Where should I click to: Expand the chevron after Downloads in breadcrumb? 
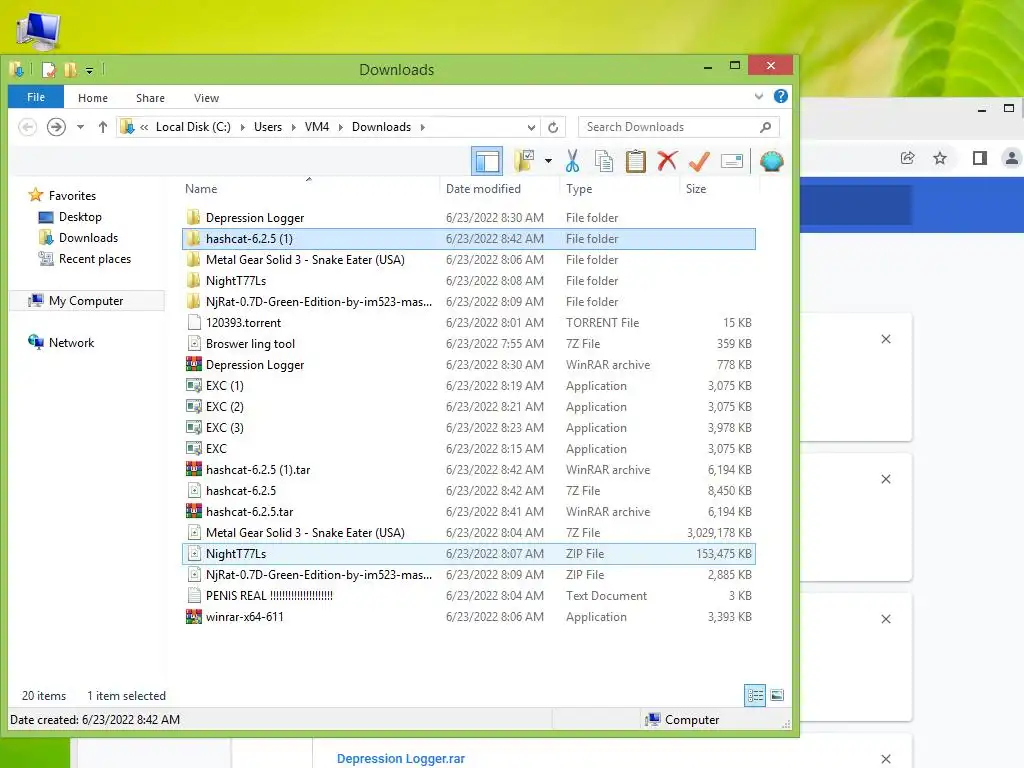[x=423, y=127]
